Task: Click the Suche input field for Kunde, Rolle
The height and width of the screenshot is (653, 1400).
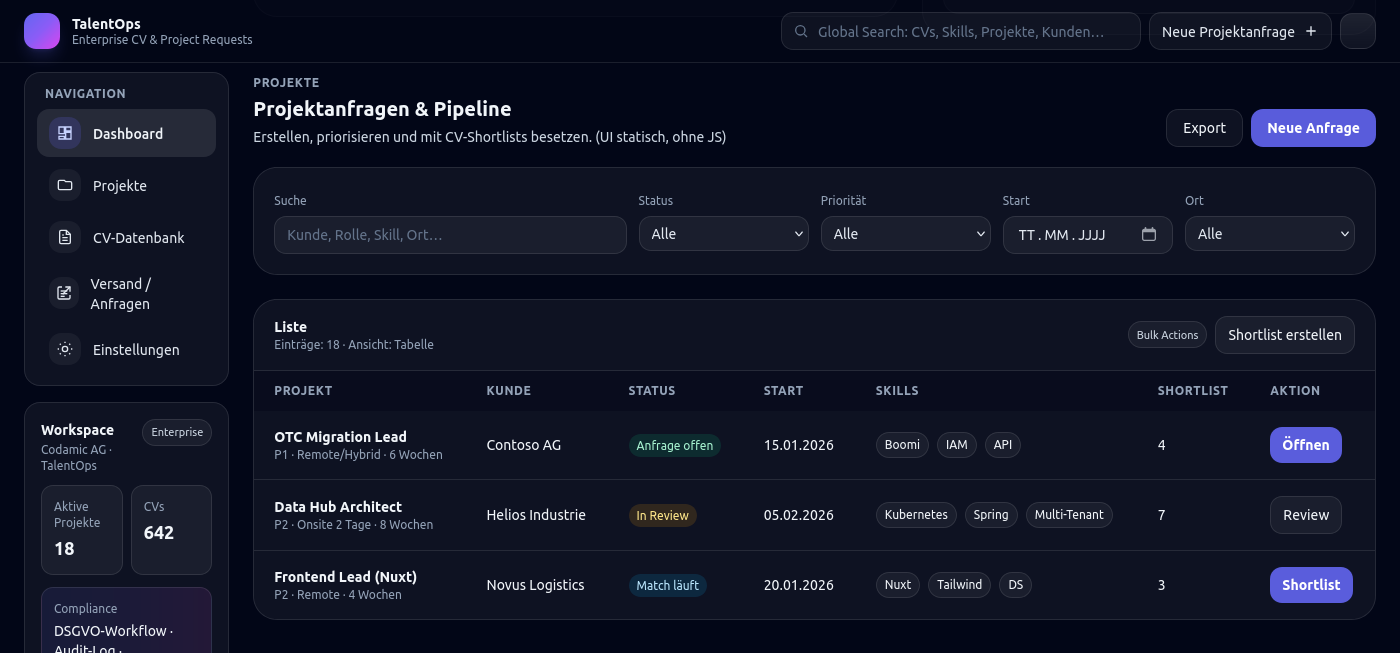Action: 450,235
